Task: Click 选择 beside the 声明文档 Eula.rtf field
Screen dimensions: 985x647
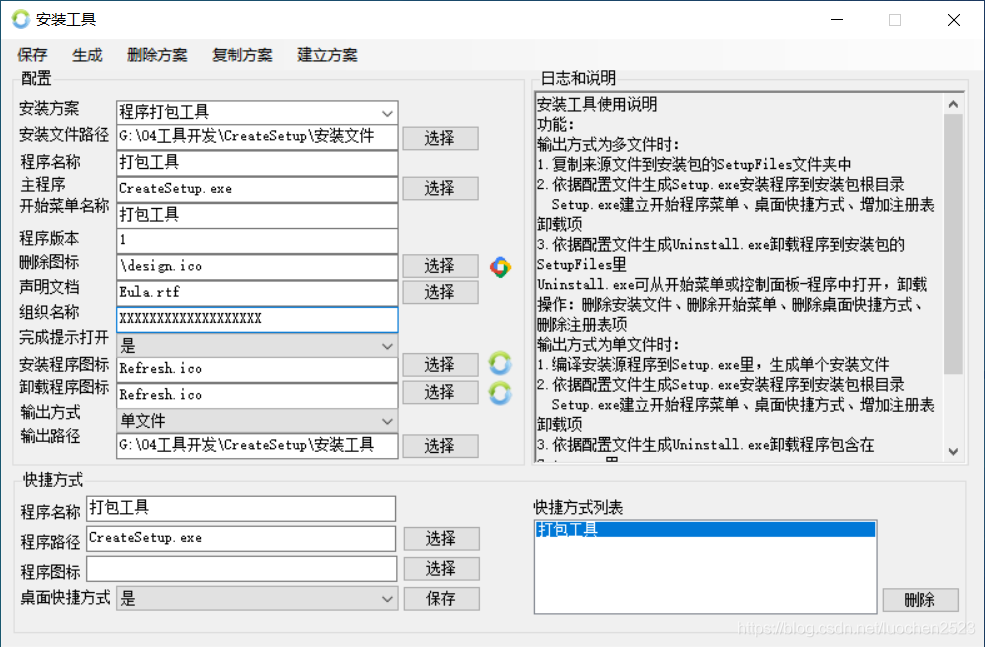Action: tap(441, 292)
